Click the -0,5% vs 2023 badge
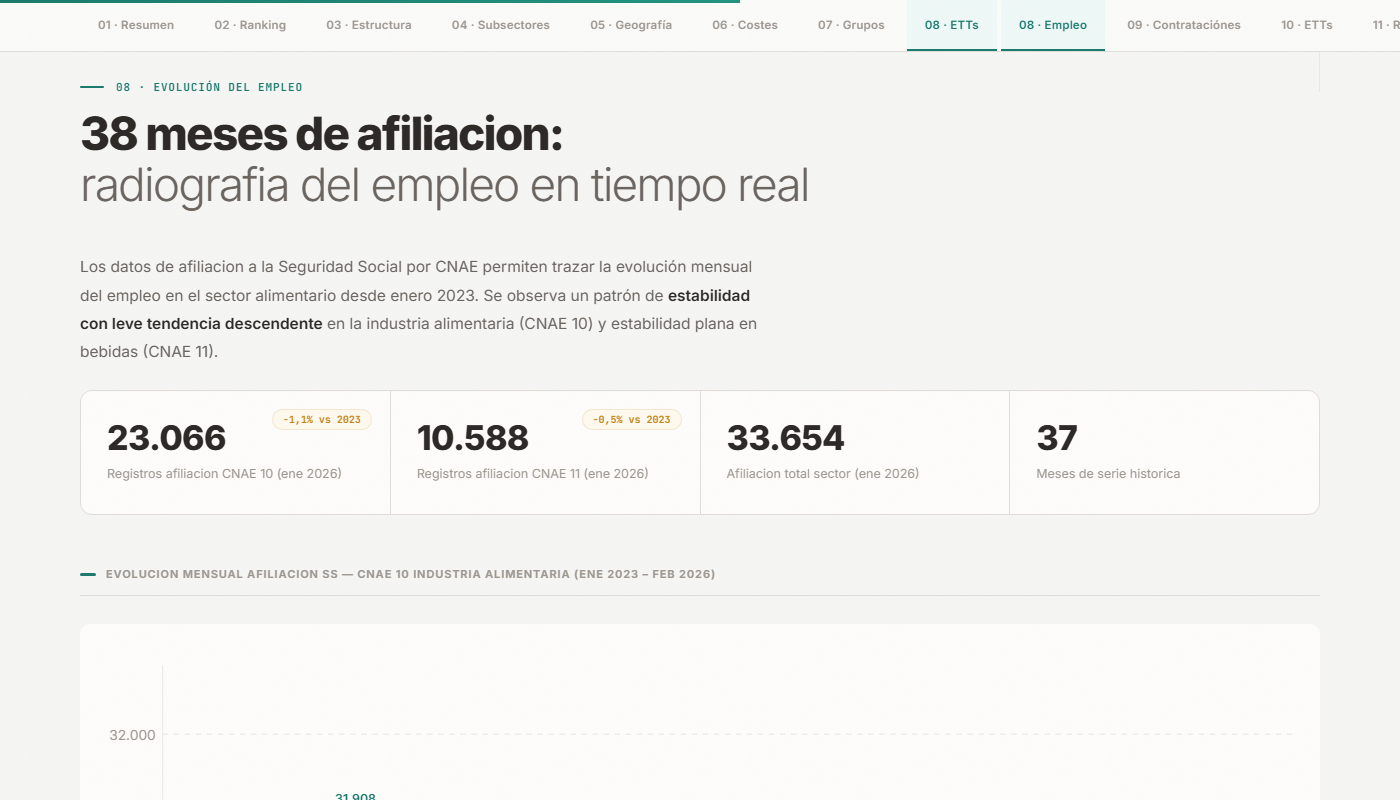The width and height of the screenshot is (1400, 800). pyautogui.click(x=632, y=420)
